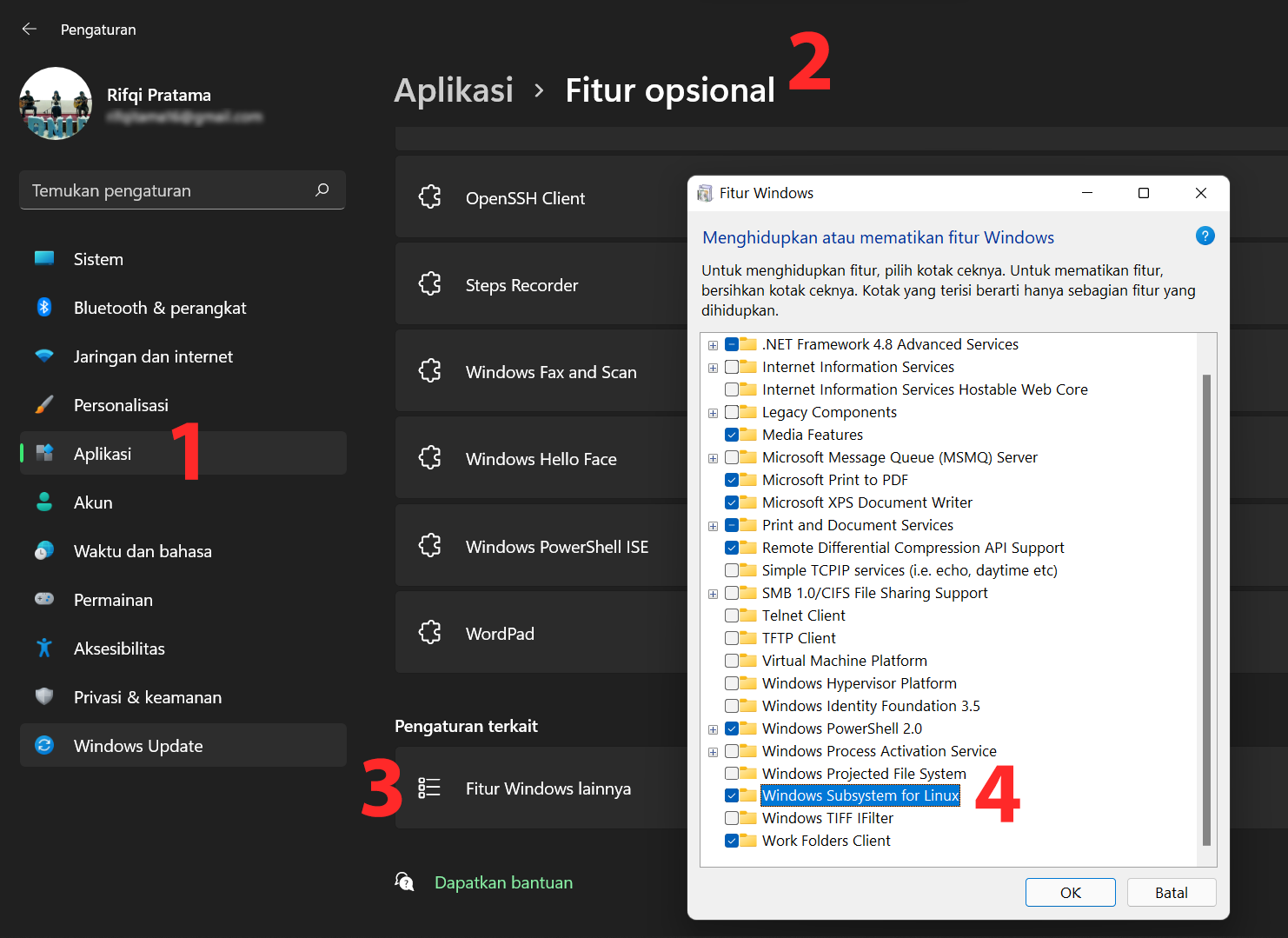Confirm with the OK button
Viewport: 1288px width, 938px height.
(1071, 893)
